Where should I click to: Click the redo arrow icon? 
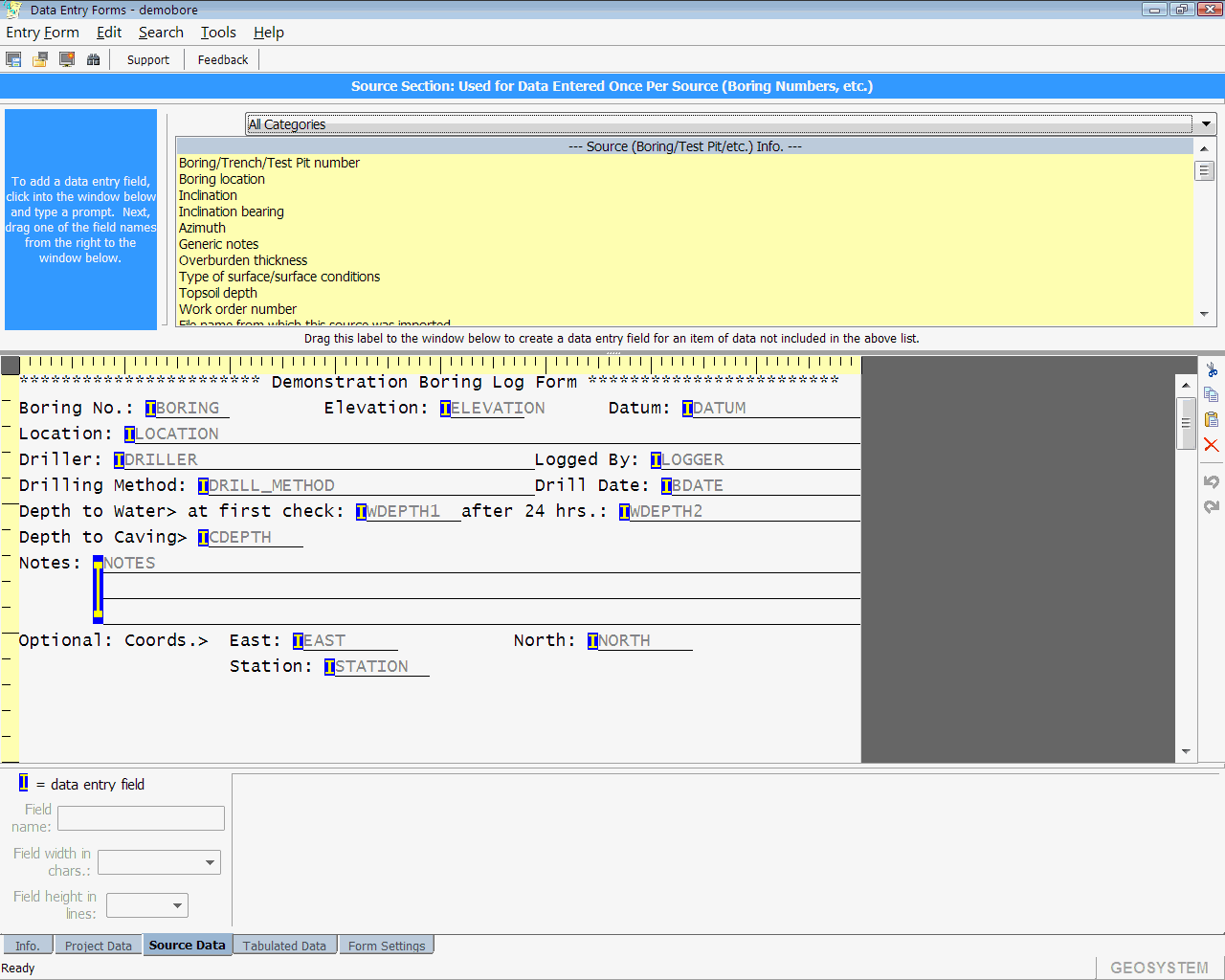(1212, 506)
